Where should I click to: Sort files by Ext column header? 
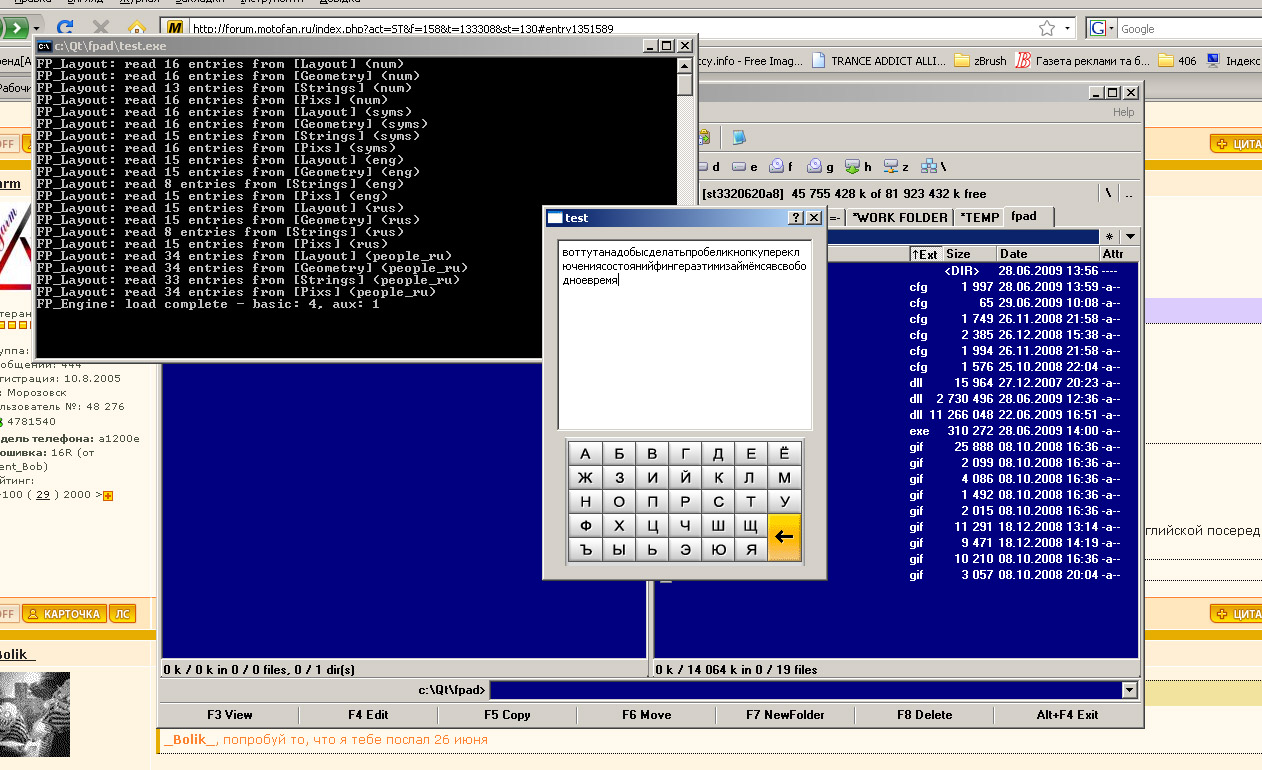click(924, 254)
